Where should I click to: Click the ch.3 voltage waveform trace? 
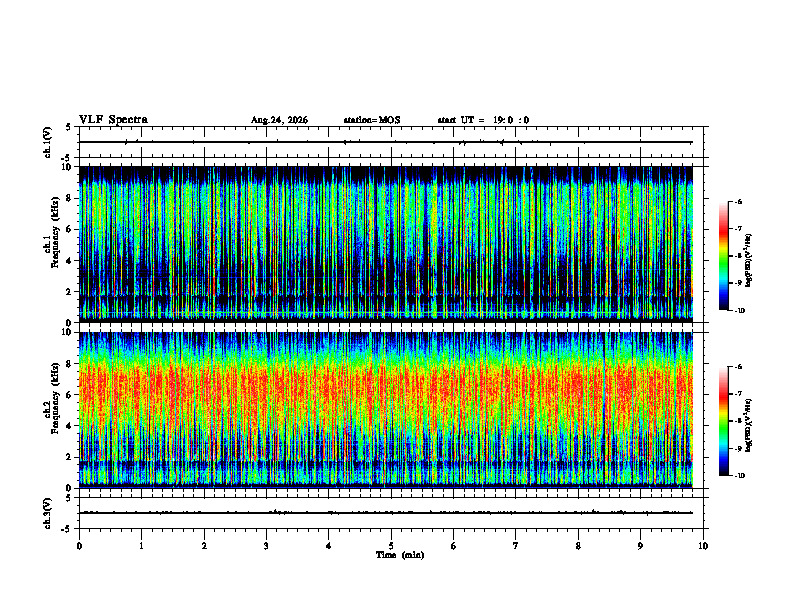[386, 513]
